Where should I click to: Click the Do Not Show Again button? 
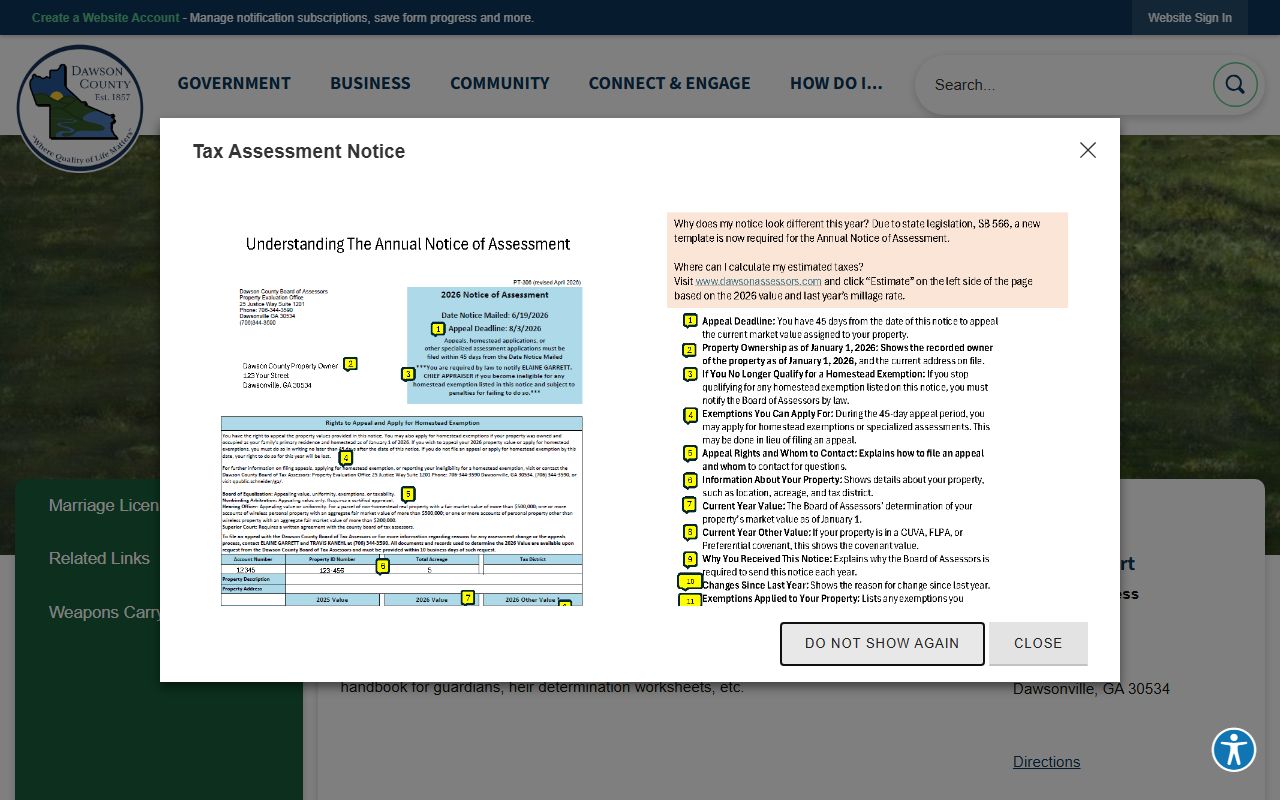(882, 644)
